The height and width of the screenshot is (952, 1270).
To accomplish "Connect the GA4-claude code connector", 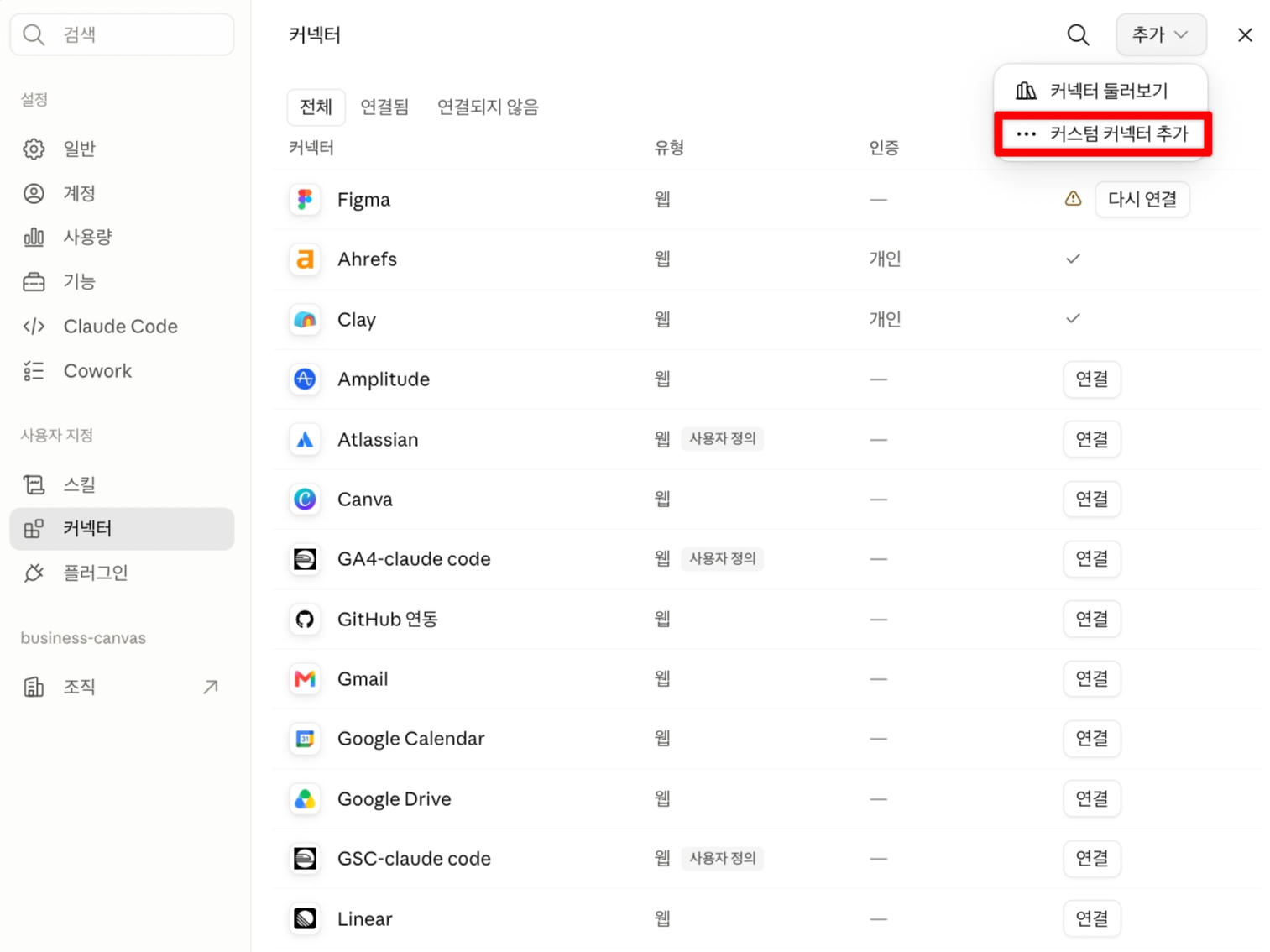I will click(1092, 559).
